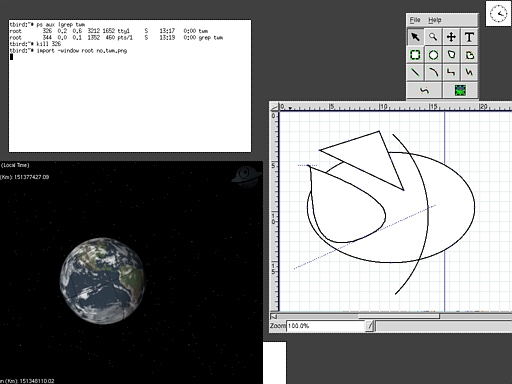Viewport: 512px width, 384px height.
Task: Click the Zoom 100.0% input field
Action: click(x=326, y=326)
